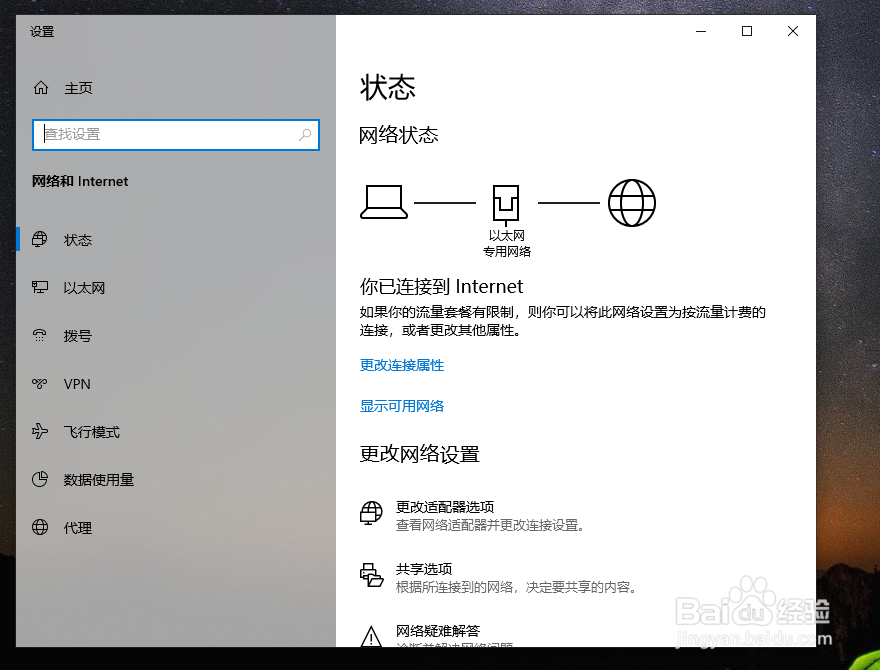Screen dimensions: 880x670
Task: Click the search magnifier in the settings search field
Action: tap(304, 134)
